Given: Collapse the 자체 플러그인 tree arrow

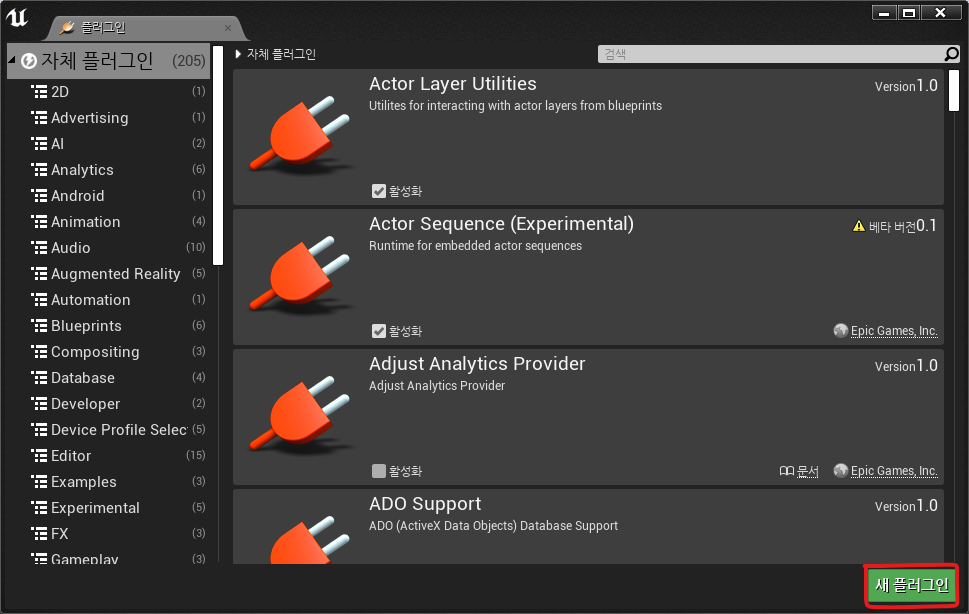Looking at the screenshot, I should pos(12,60).
